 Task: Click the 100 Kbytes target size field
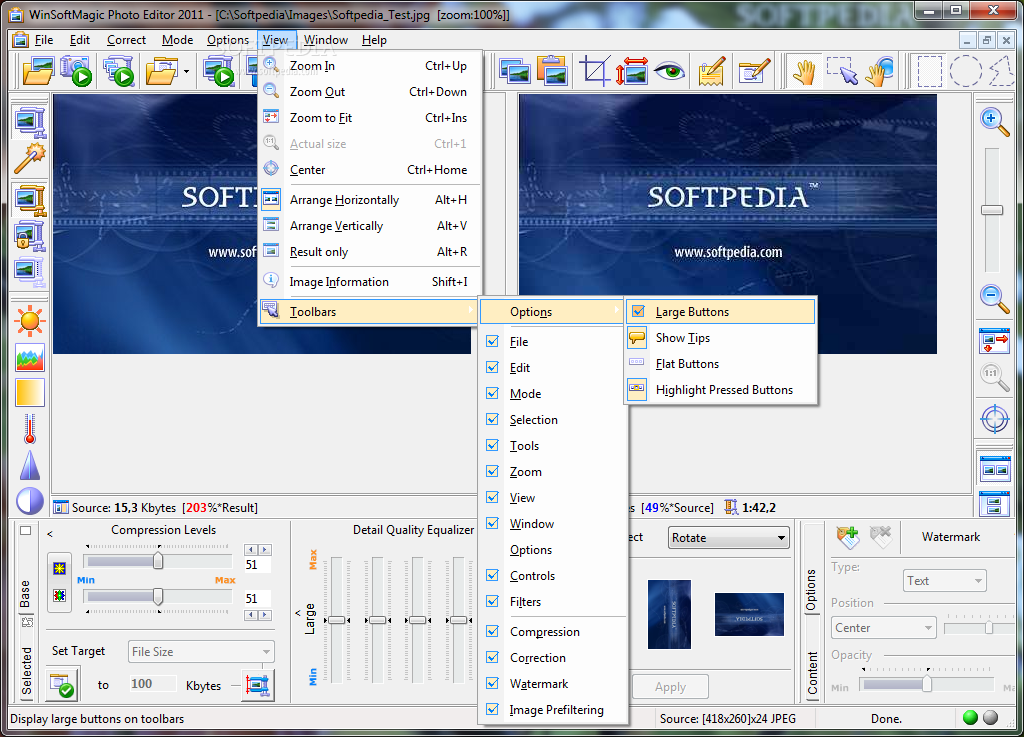tap(152, 684)
